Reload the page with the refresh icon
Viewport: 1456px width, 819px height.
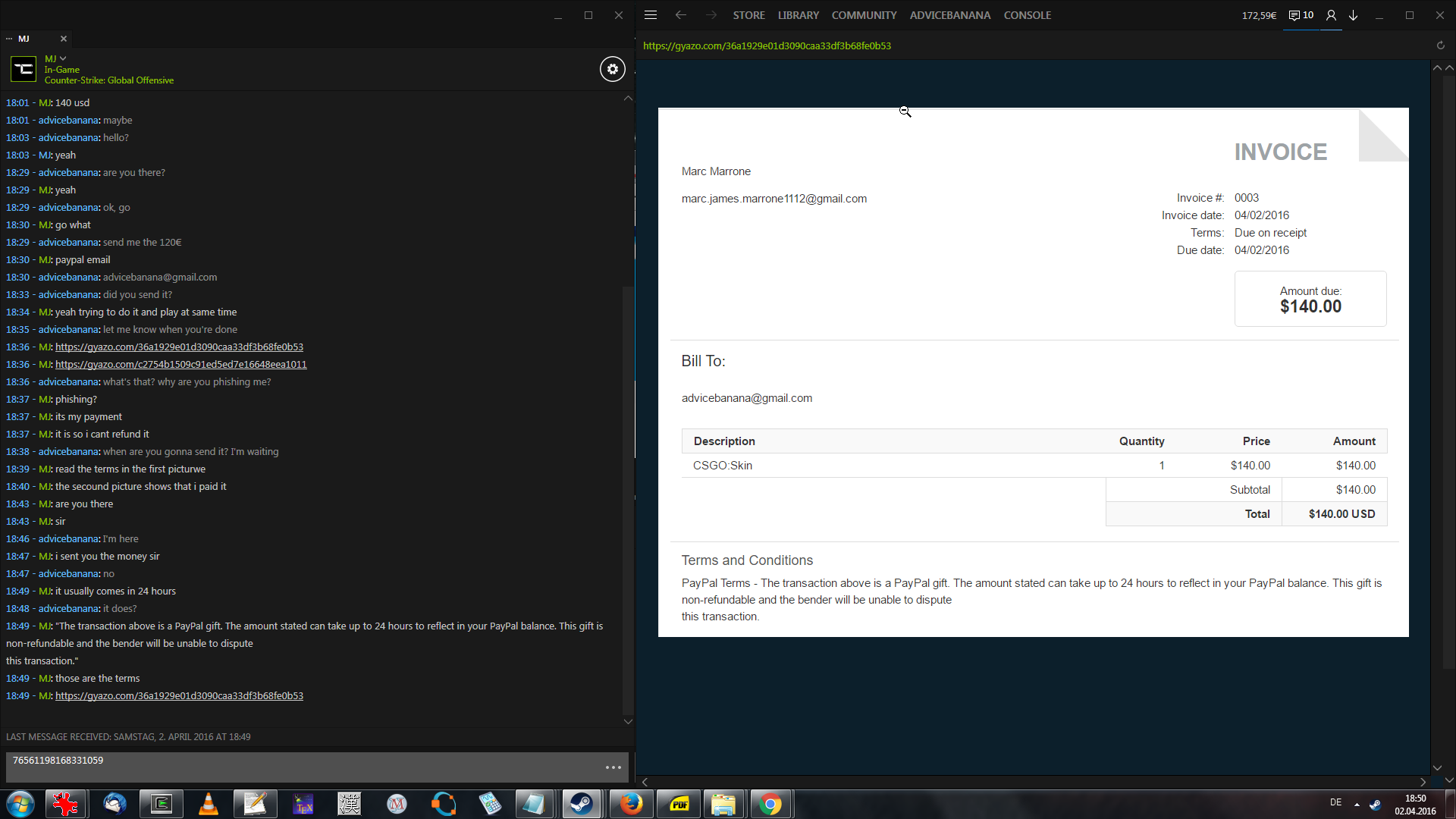(x=1440, y=45)
